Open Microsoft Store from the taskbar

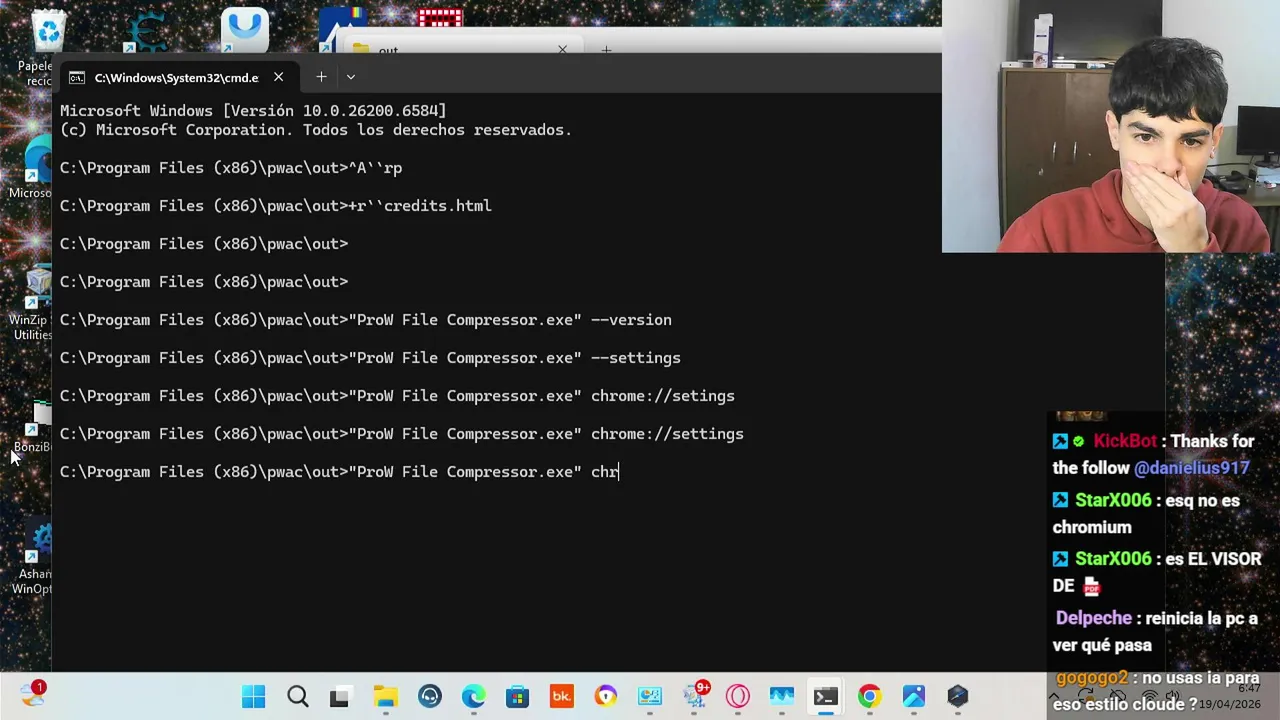(x=517, y=697)
